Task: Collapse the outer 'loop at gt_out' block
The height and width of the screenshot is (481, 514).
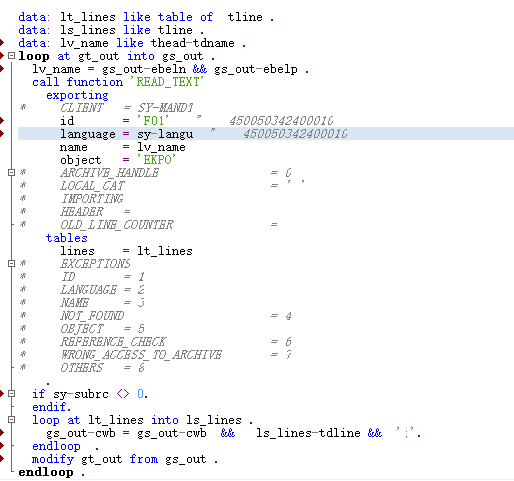Action: [11, 56]
